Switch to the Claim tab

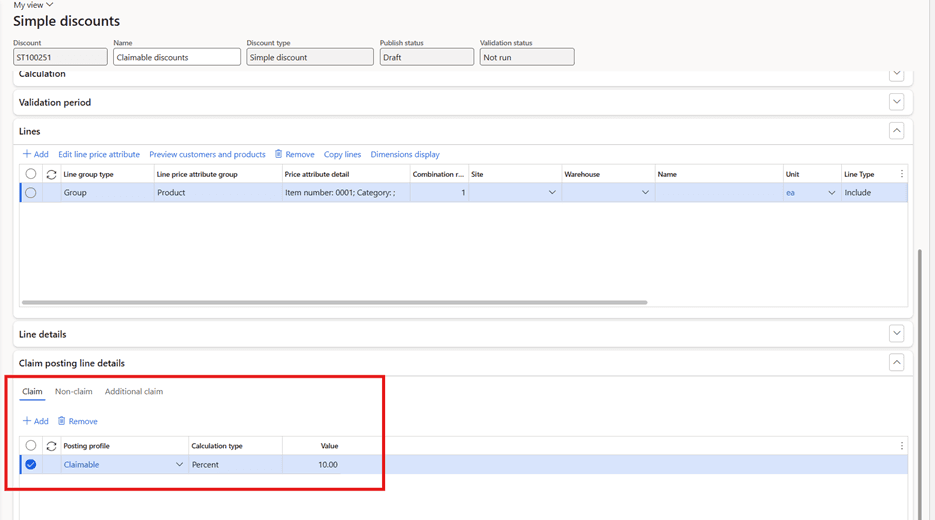coord(32,392)
